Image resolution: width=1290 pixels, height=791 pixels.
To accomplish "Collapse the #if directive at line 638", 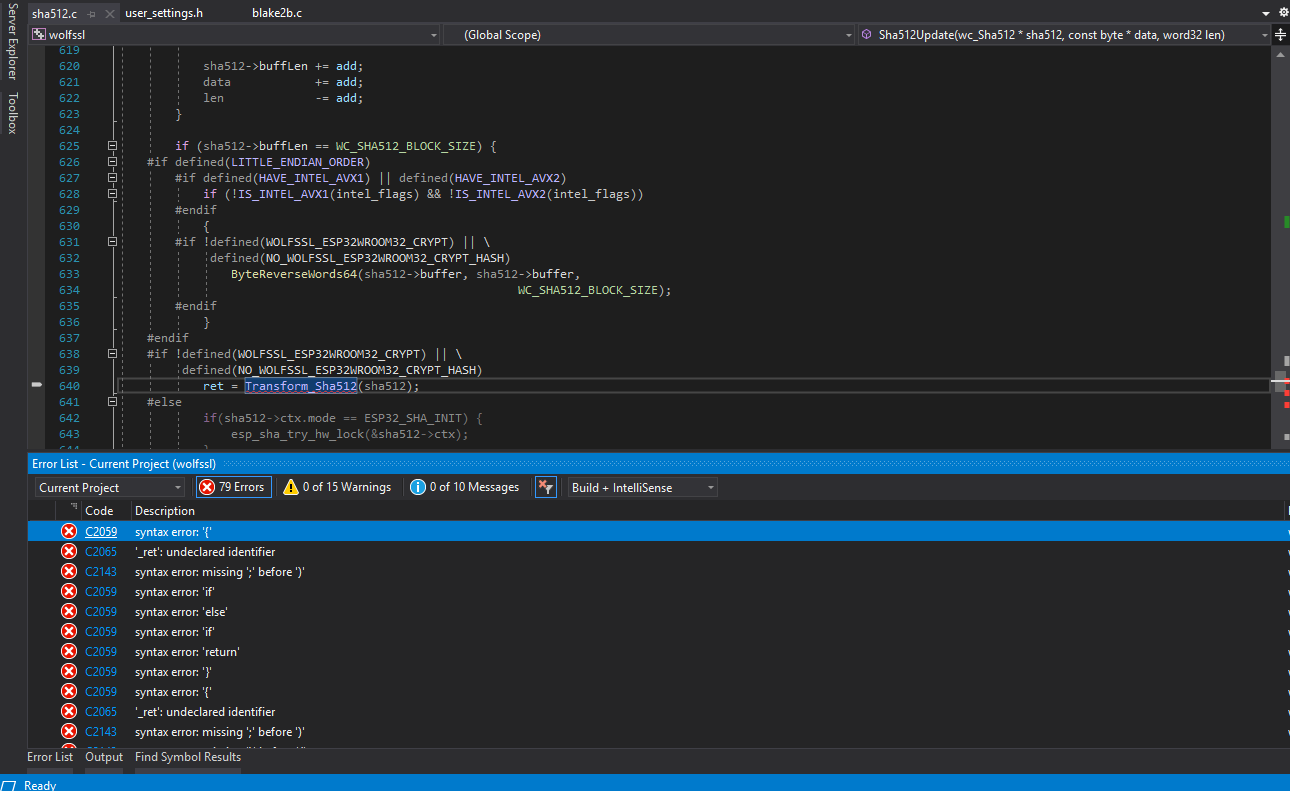I will (x=112, y=353).
